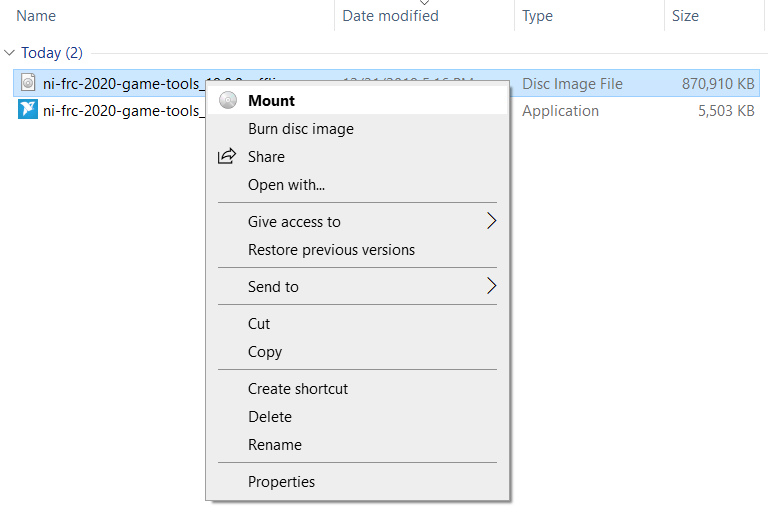Sort list by the Size column header

pyautogui.click(x=685, y=16)
